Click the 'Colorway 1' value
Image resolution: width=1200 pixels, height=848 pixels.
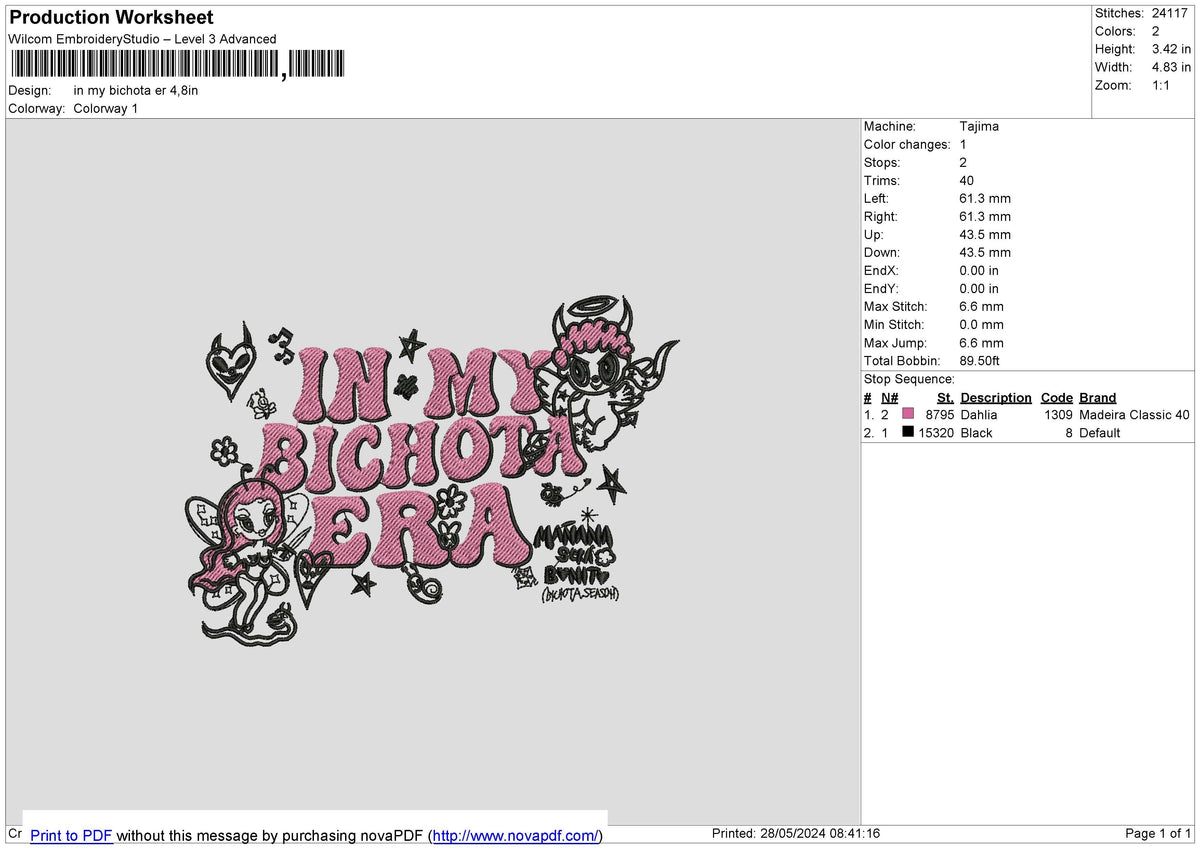tap(105, 108)
